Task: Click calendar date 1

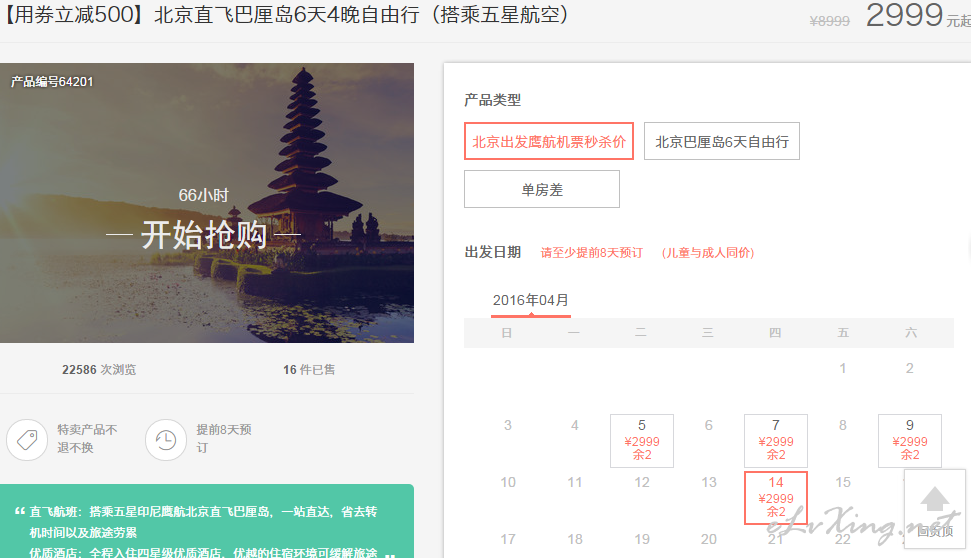Action: (843, 368)
